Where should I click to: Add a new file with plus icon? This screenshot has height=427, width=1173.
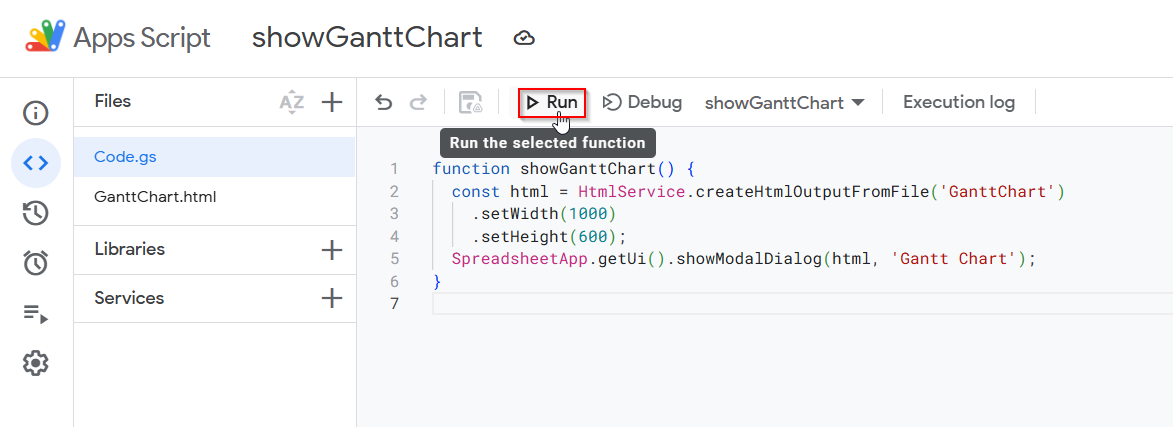[x=331, y=102]
